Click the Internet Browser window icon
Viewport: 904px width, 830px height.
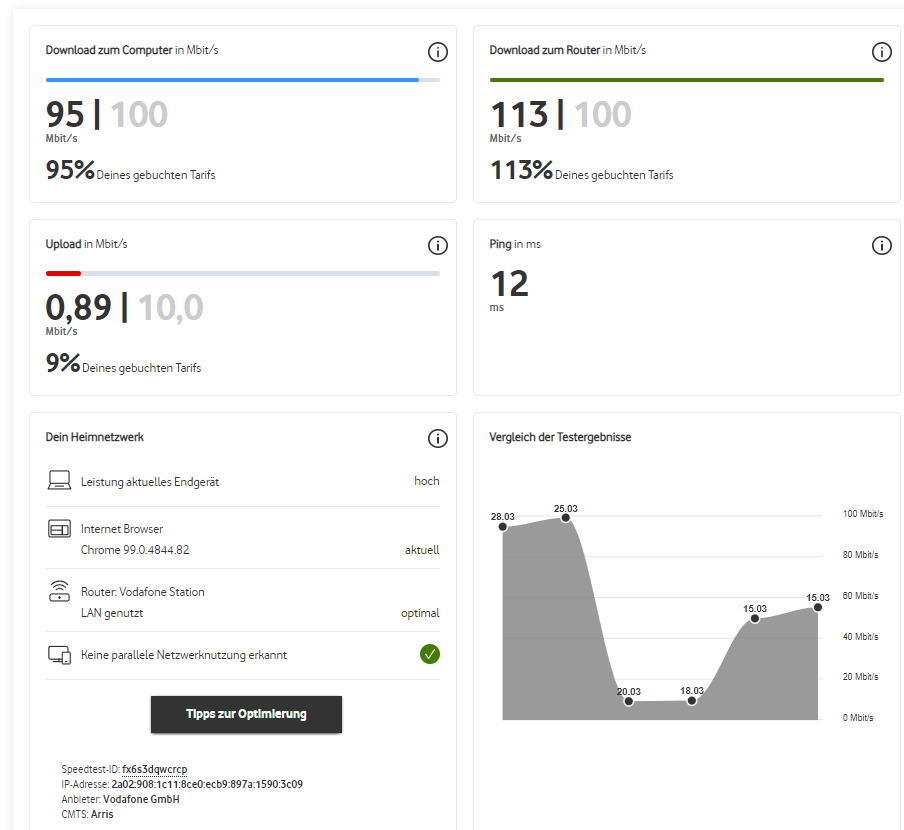click(x=59, y=529)
